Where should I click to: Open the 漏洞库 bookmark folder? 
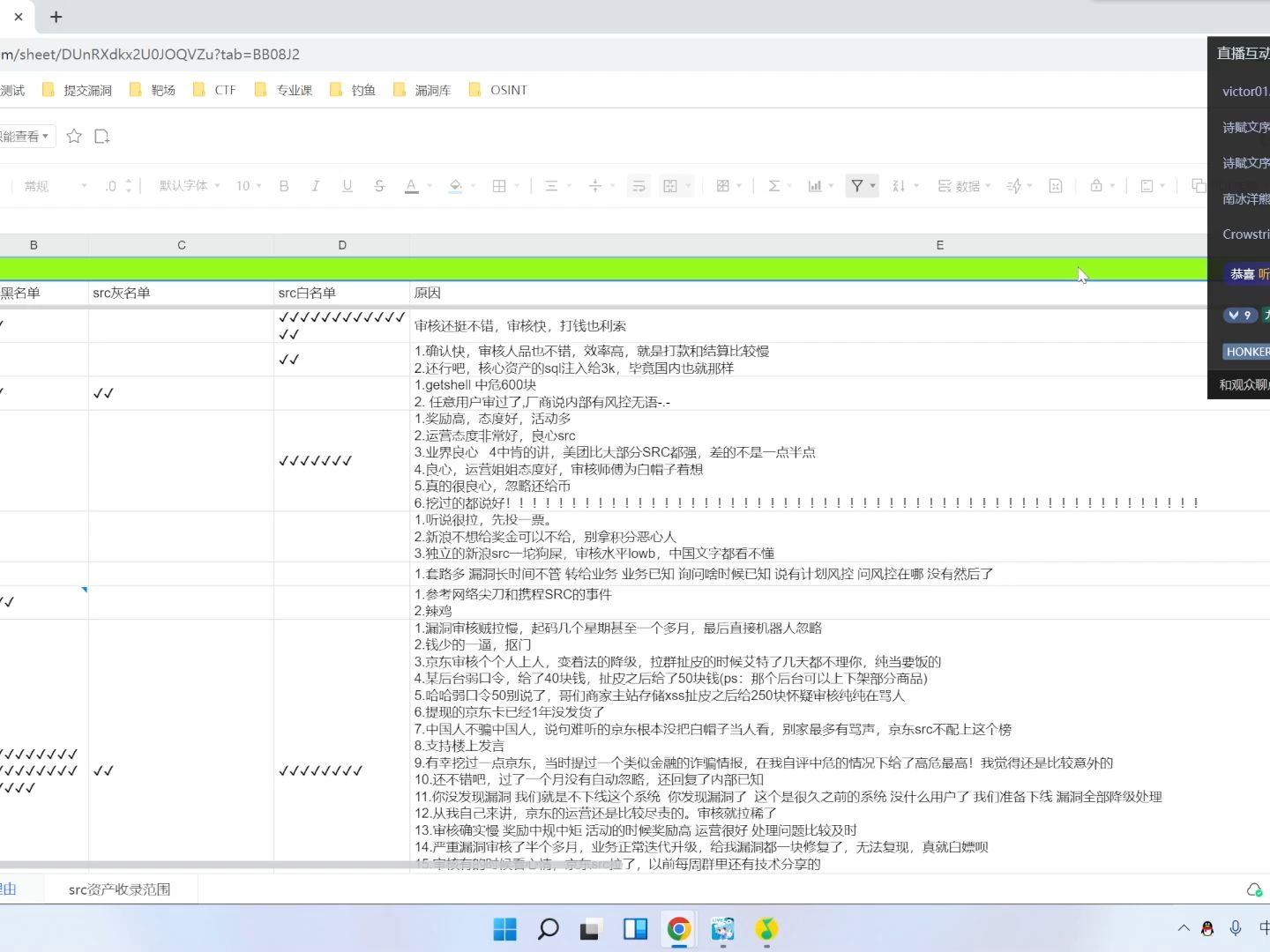tap(422, 90)
